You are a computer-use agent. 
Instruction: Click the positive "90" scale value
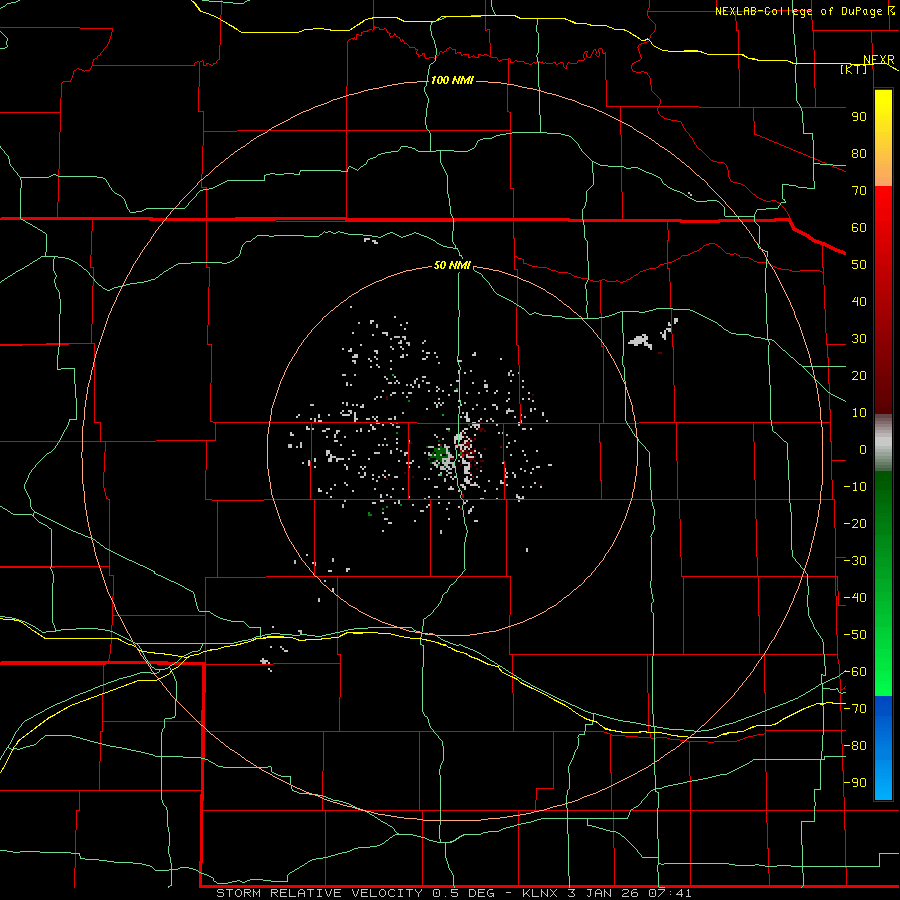point(859,117)
